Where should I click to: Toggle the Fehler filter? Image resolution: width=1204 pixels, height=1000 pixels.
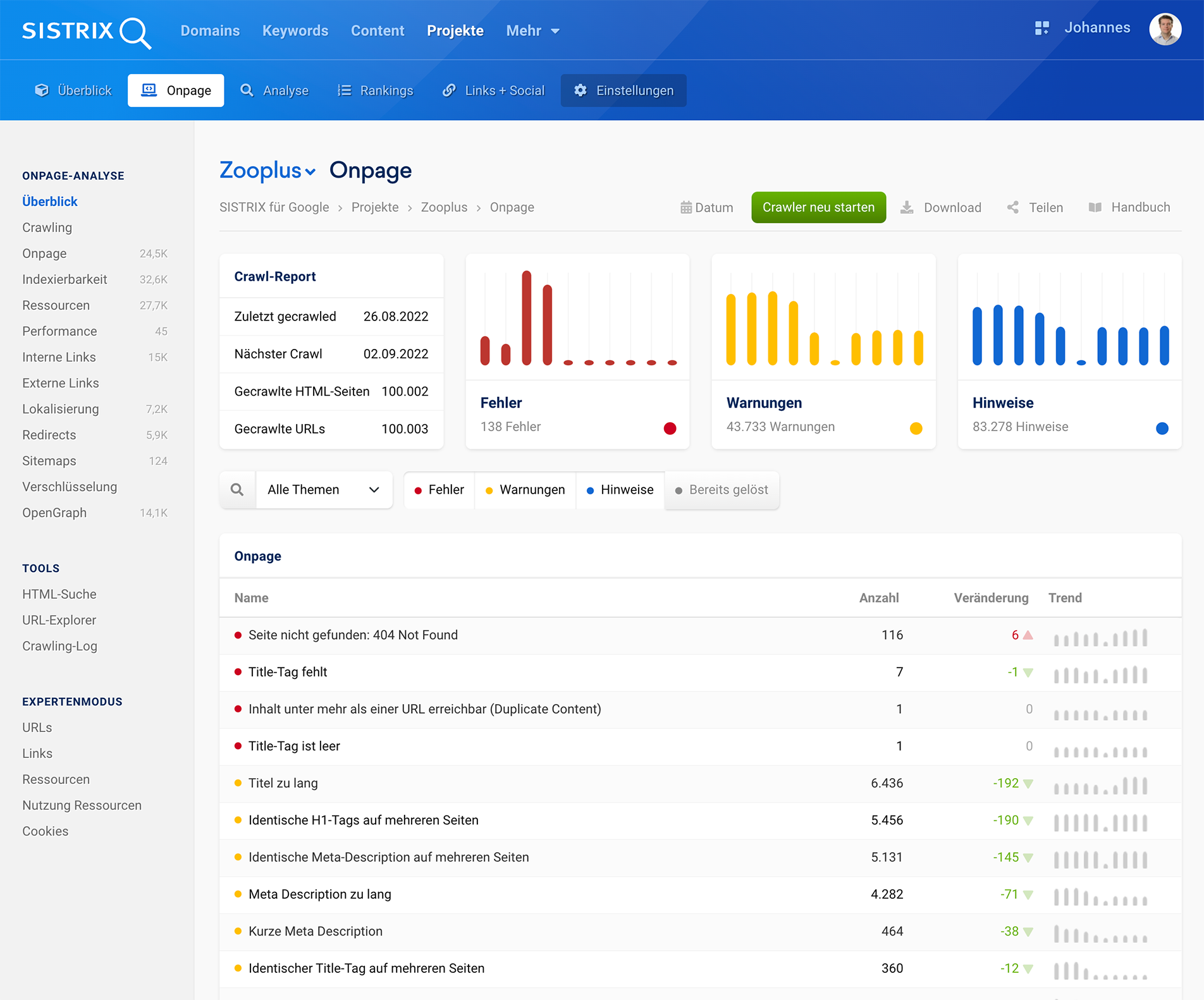(439, 490)
